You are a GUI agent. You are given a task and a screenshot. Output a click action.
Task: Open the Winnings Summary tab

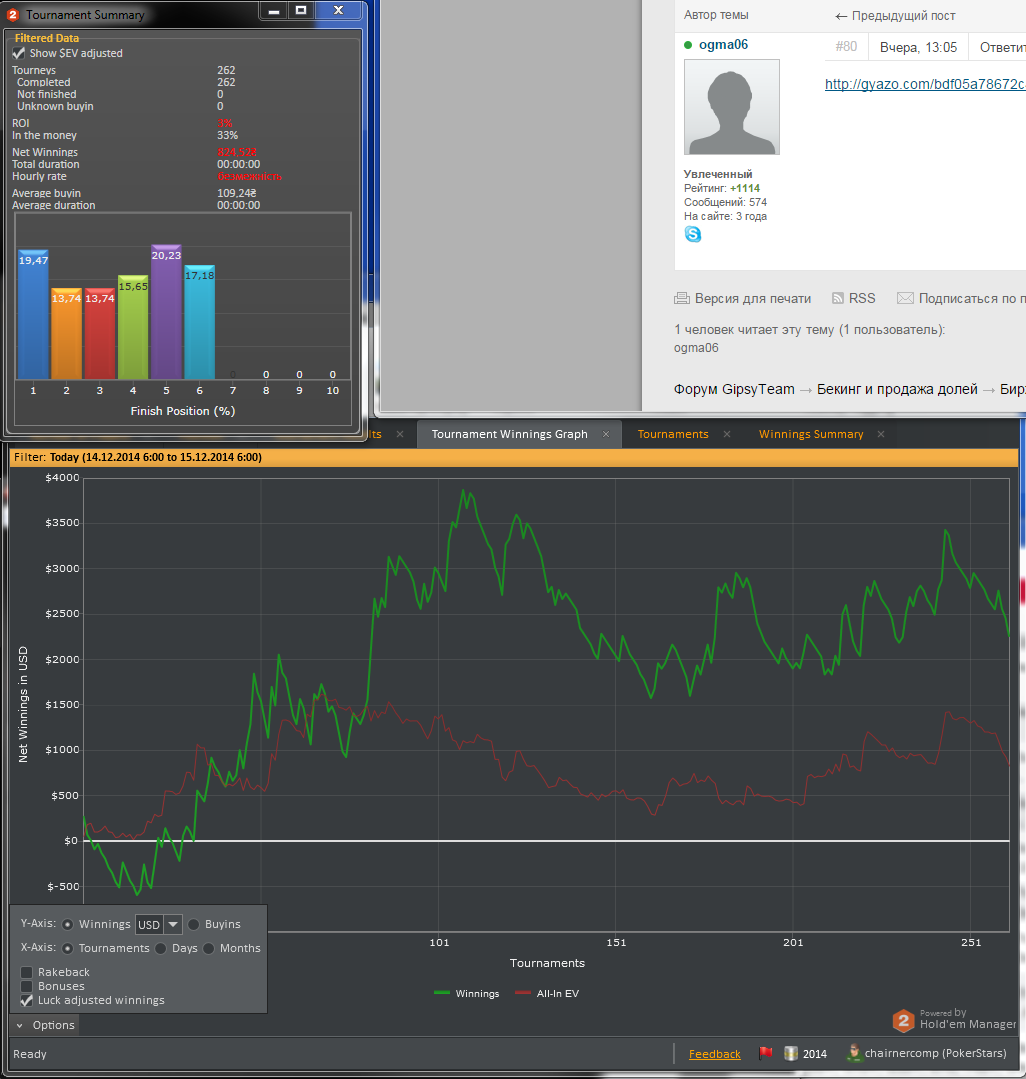pos(811,434)
